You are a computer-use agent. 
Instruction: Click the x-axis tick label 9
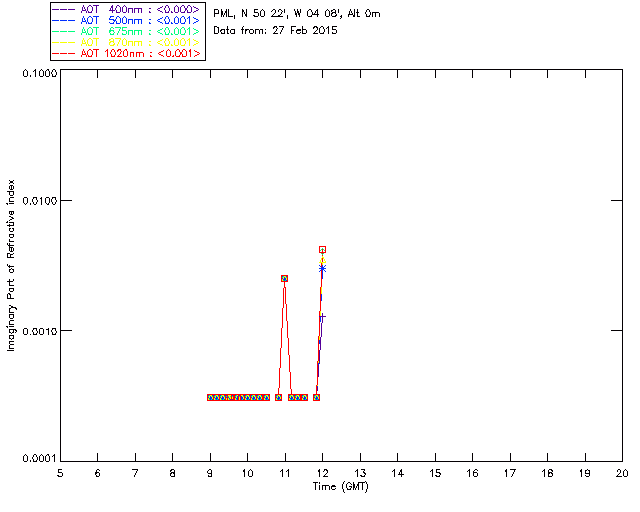coord(210,474)
